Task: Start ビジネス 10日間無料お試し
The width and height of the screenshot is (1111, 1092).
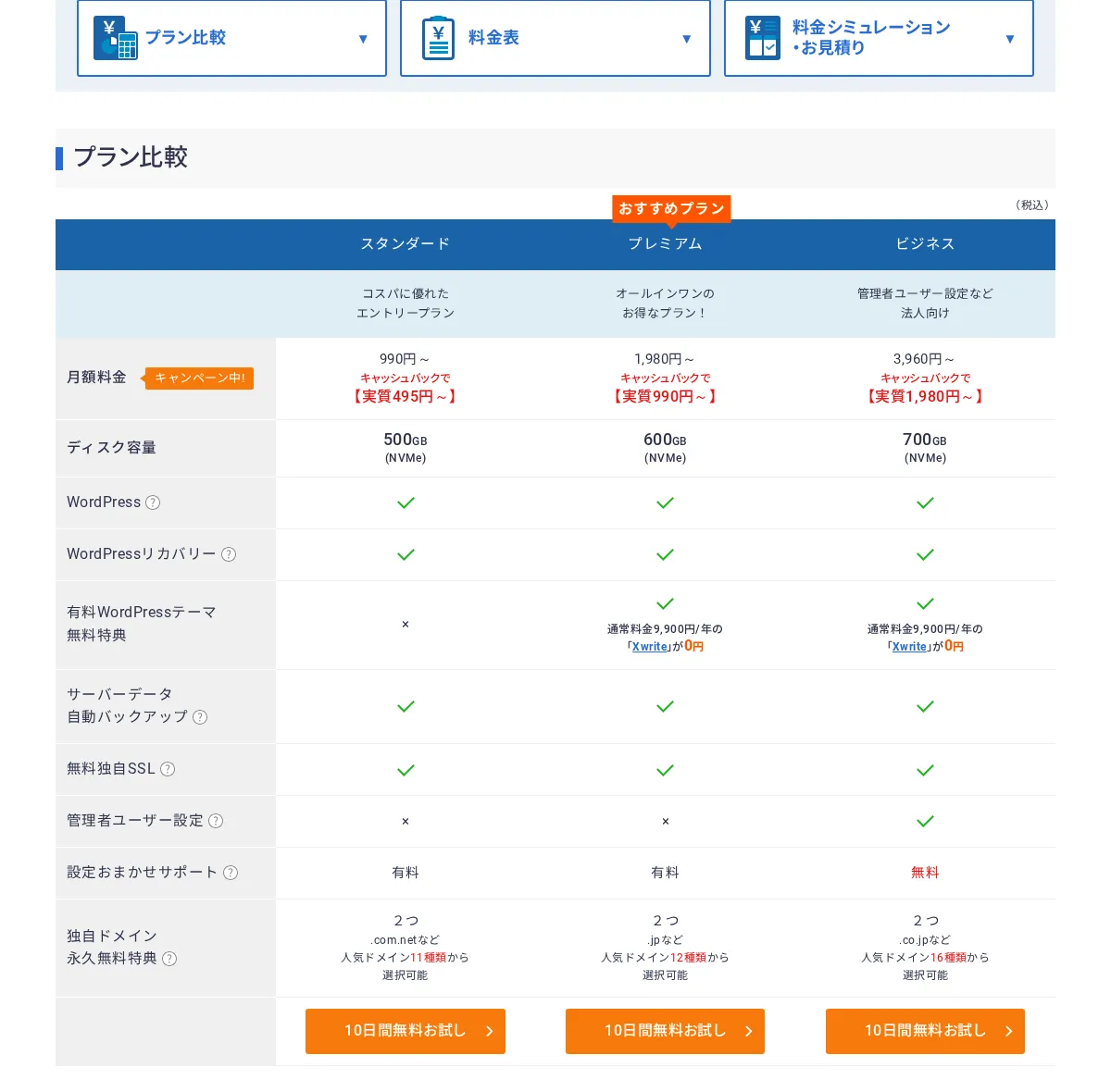Action: coord(925,1031)
